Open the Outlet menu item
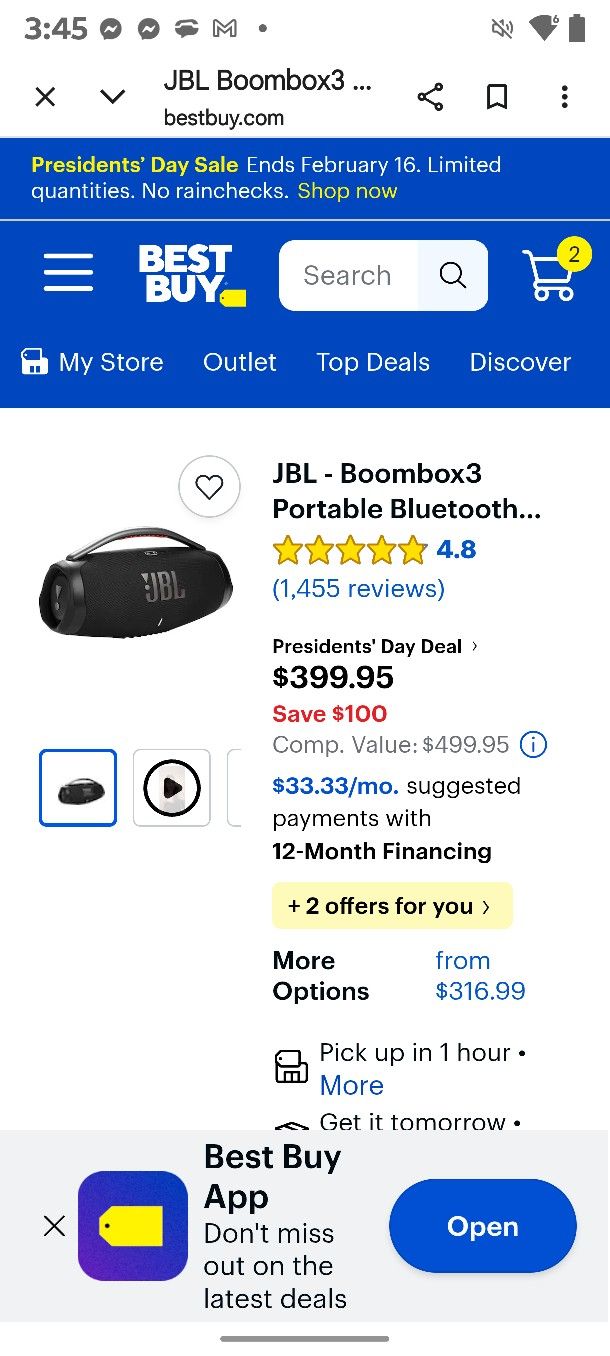The width and height of the screenshot is (610, 1356). [x=240, y=362]
